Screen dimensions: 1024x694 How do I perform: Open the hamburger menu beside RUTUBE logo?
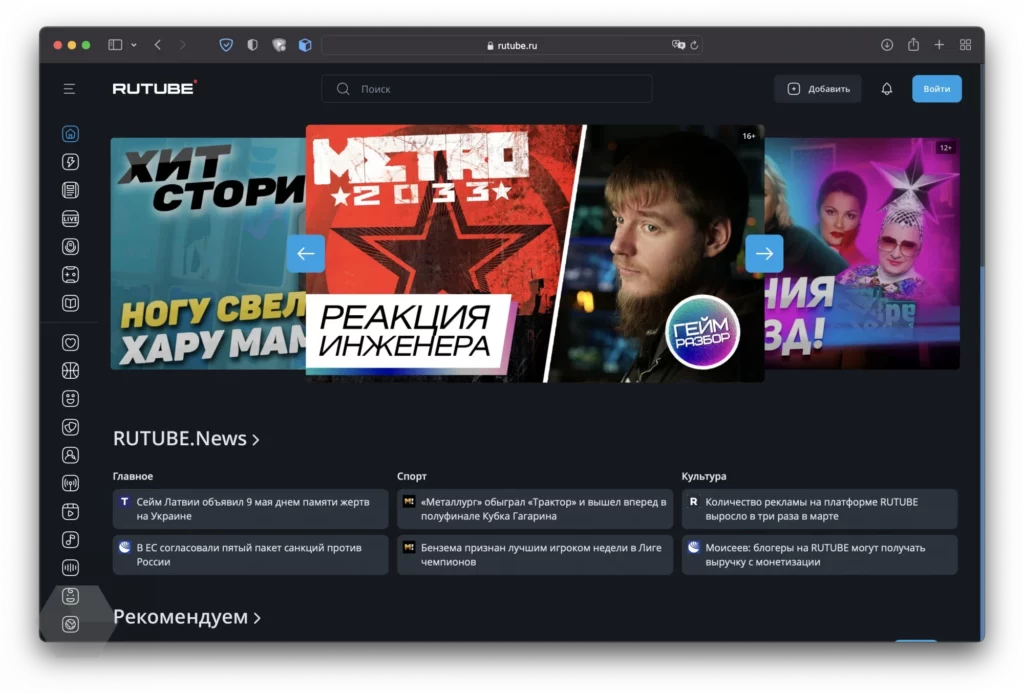point(69,89)
